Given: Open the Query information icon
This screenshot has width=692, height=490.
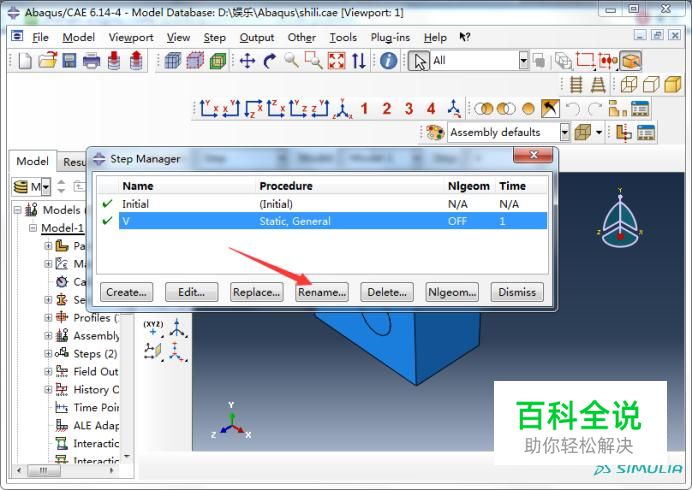Looking at the screenshot, I should pyautogui.click(x=388, y=60).
